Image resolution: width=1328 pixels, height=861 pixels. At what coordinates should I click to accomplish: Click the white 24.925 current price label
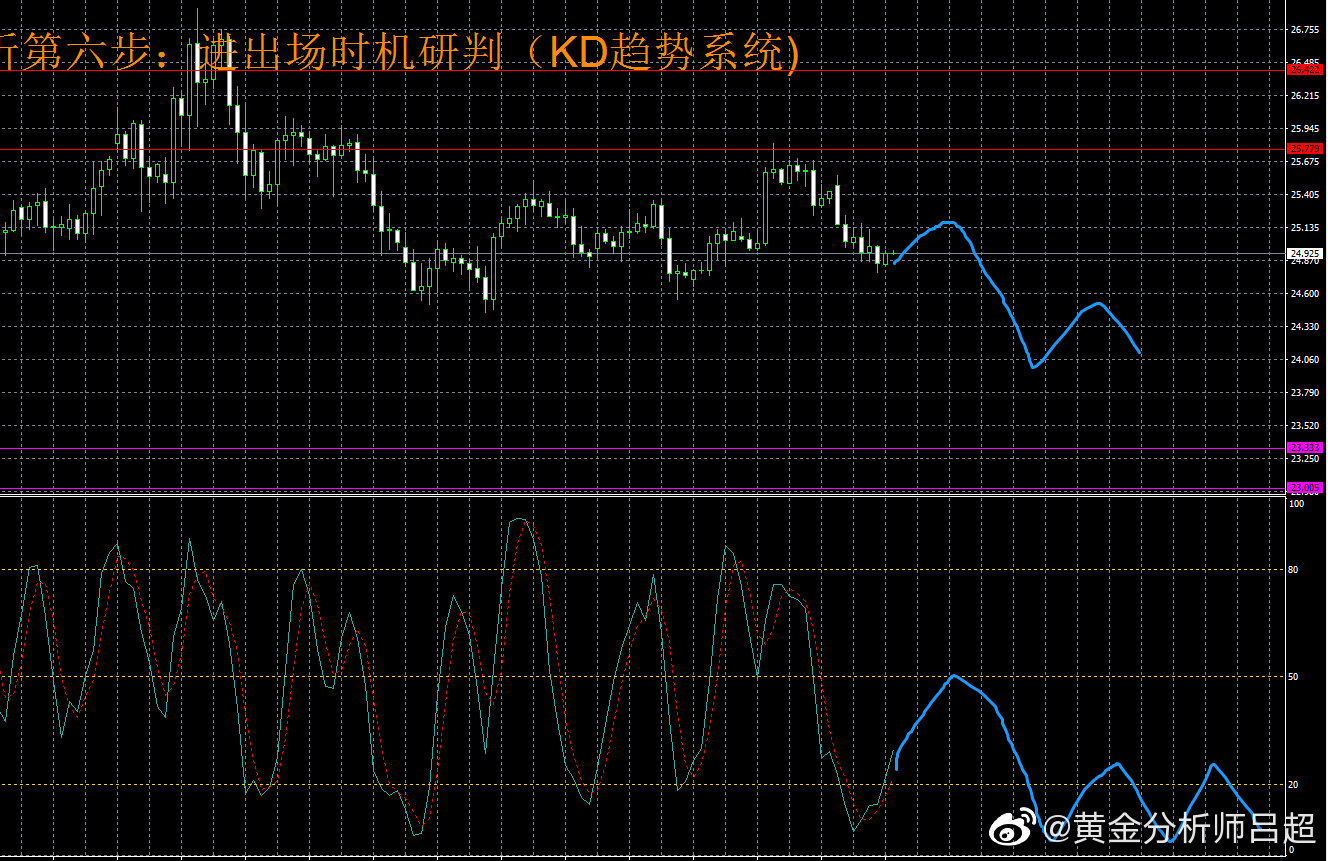1305,253
